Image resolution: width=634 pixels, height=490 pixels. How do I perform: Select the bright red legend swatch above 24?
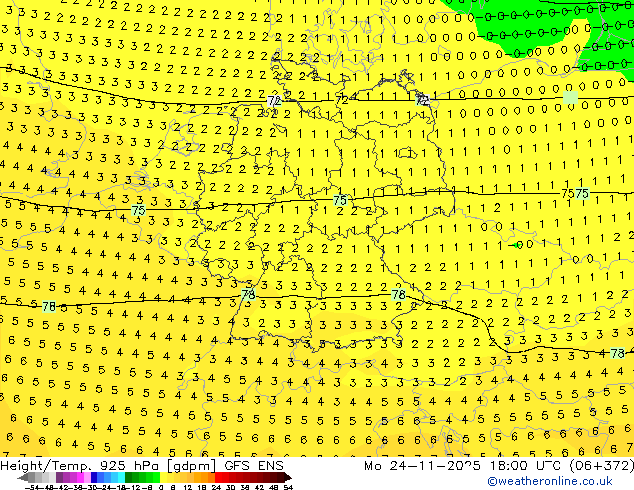[218, 477]
